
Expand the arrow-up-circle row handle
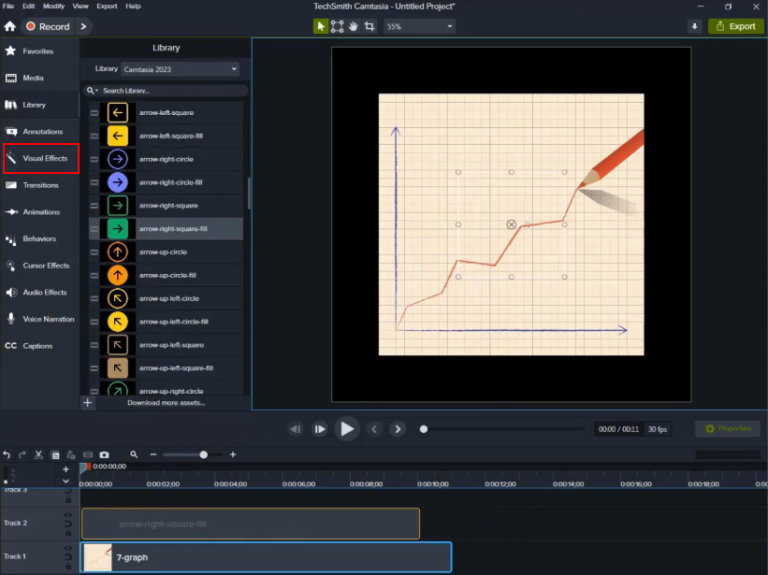tap(94, 252)
